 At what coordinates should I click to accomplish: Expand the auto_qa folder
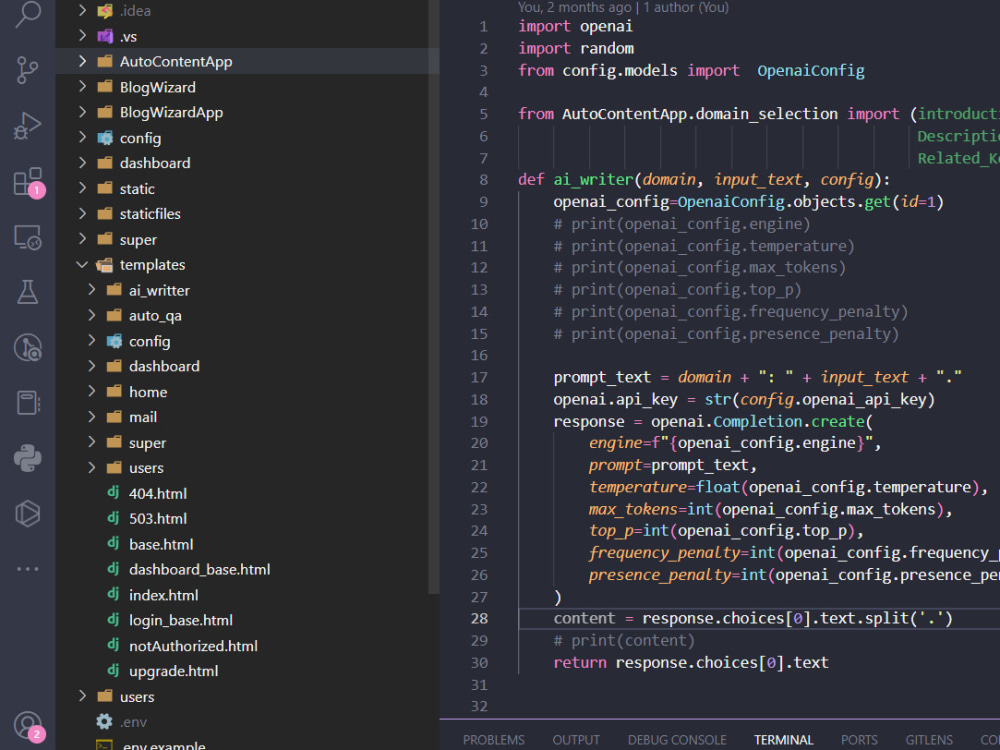coord(92,316)
